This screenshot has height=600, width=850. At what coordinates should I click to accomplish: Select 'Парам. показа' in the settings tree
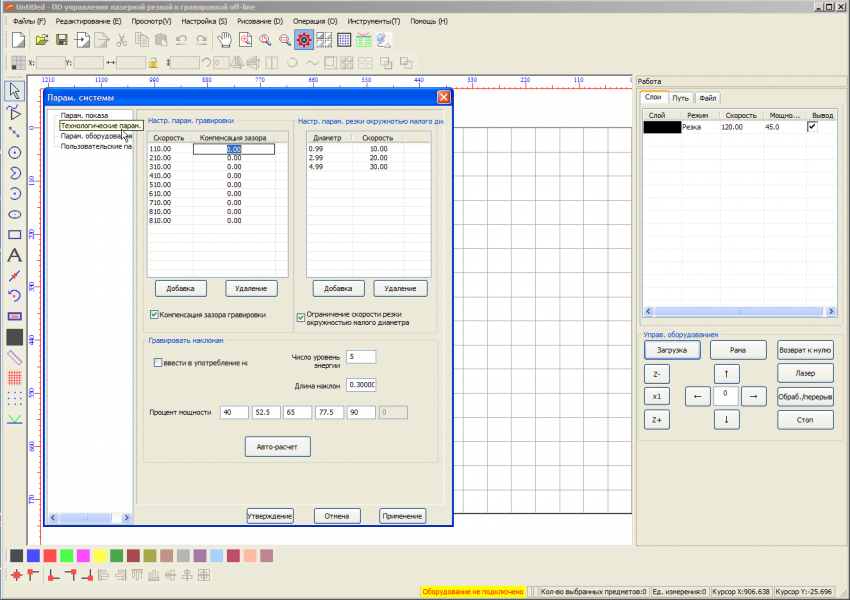pyautogui.click(x=84, y=115)
